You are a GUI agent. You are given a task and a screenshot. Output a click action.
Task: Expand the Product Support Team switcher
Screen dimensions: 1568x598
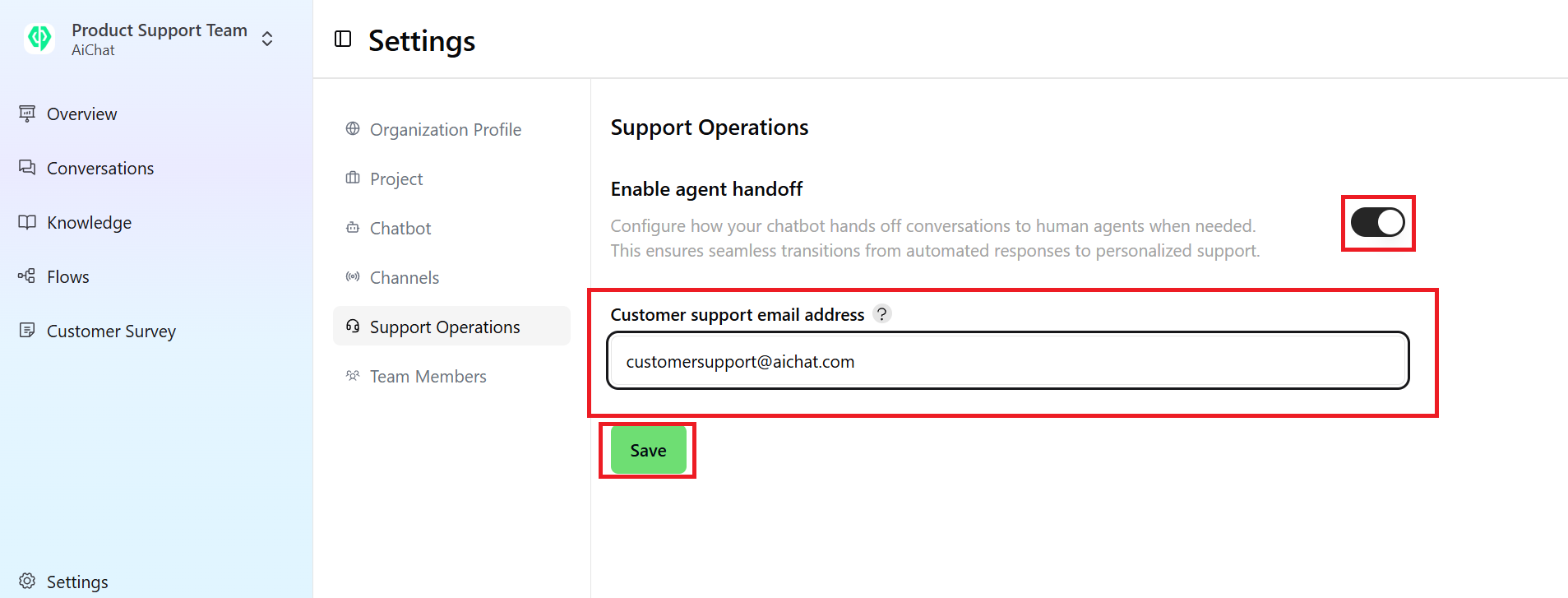(x=266, y=38)
